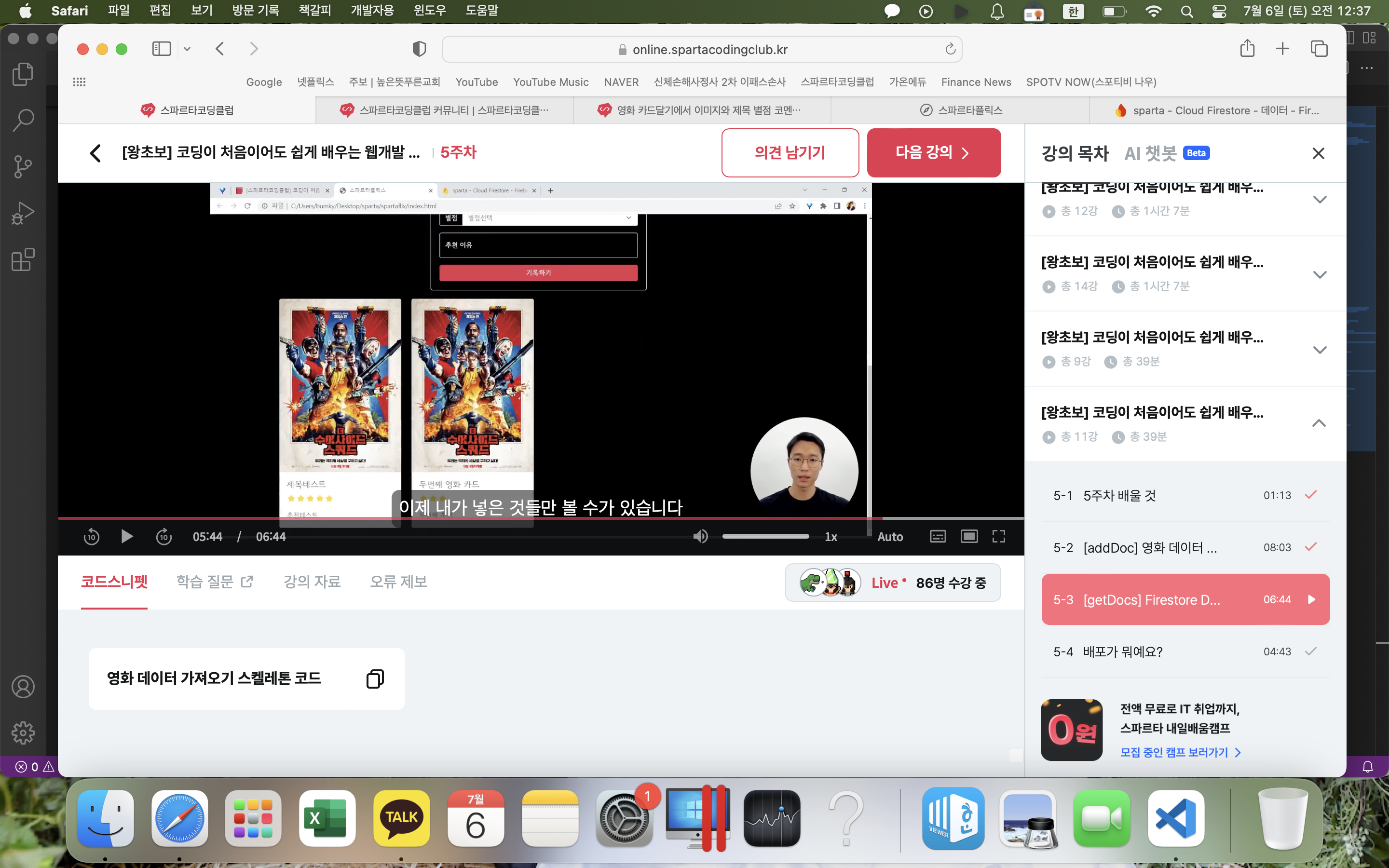This screenshot has width=1389, height=868.
Task: Click 의견 남기기 button
Action: tap(790, 153)
